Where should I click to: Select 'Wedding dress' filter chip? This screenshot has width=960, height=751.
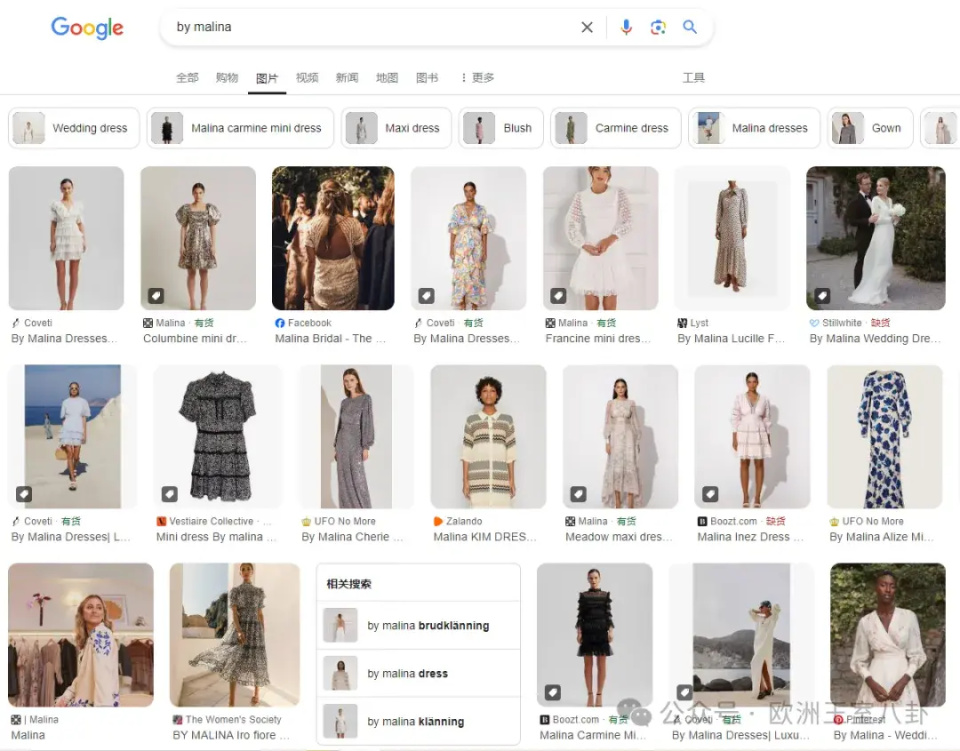point(74,128)
